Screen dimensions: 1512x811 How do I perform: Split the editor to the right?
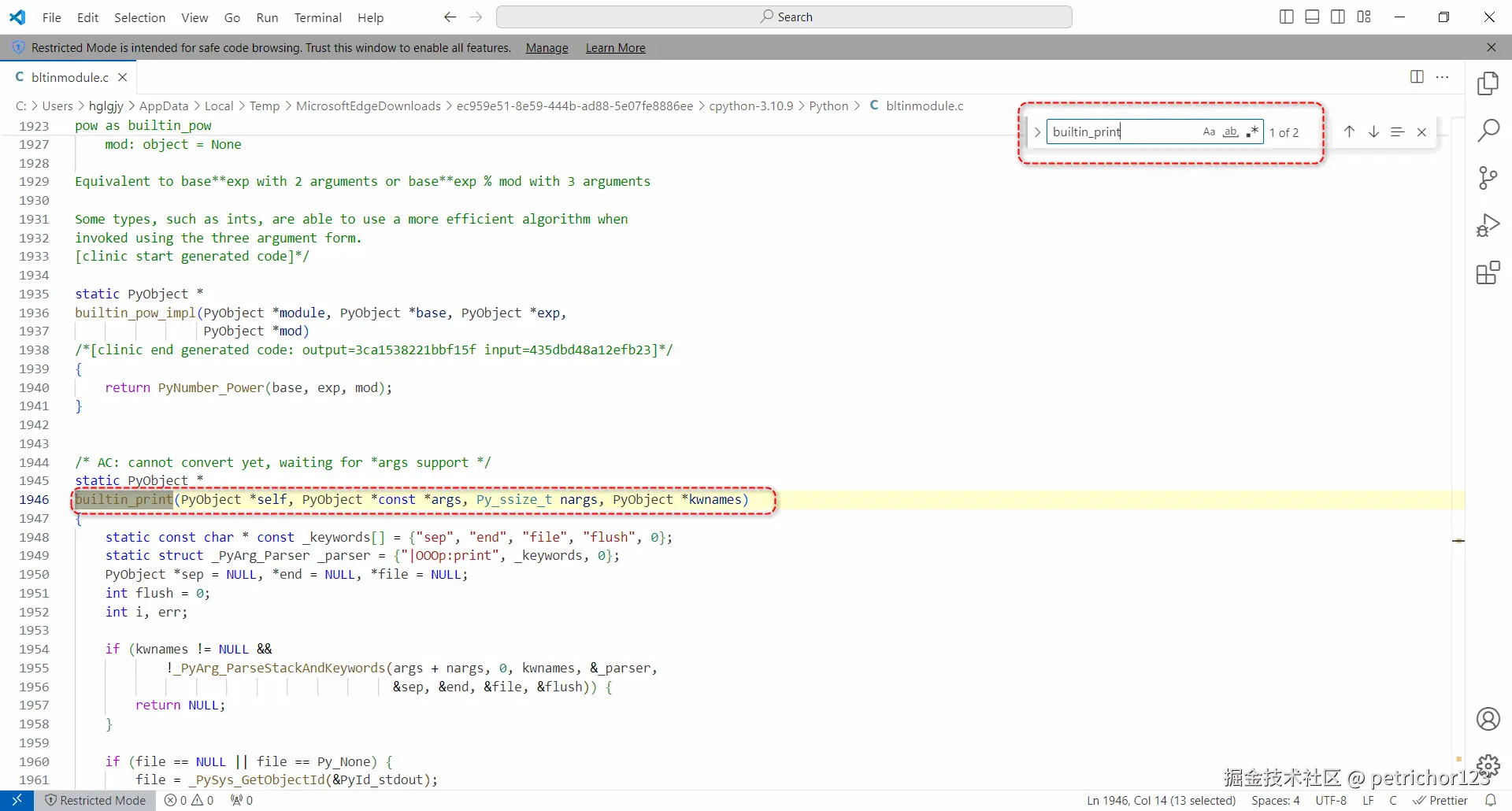pyautogui.click(x=1417, y=77)
